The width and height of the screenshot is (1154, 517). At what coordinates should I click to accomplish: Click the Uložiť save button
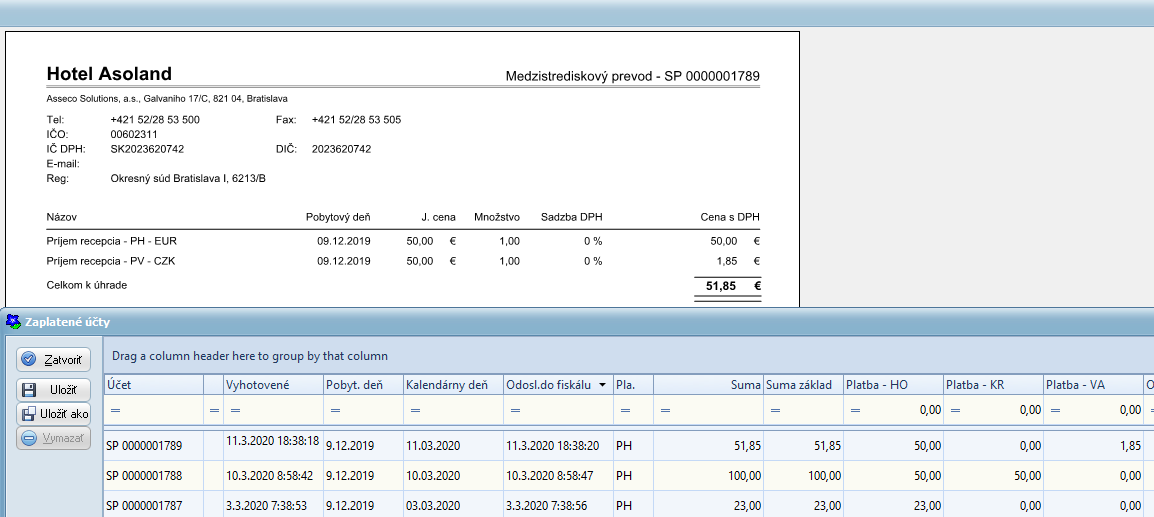pyautogui.click(x=55, y=390)
